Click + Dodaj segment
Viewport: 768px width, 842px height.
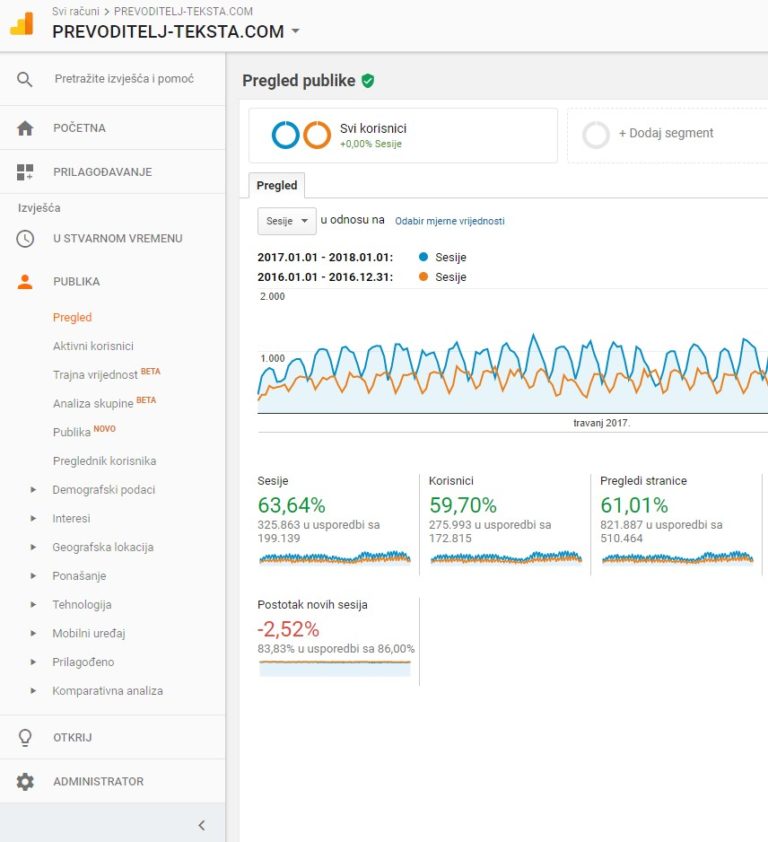(x=666, y=133)
